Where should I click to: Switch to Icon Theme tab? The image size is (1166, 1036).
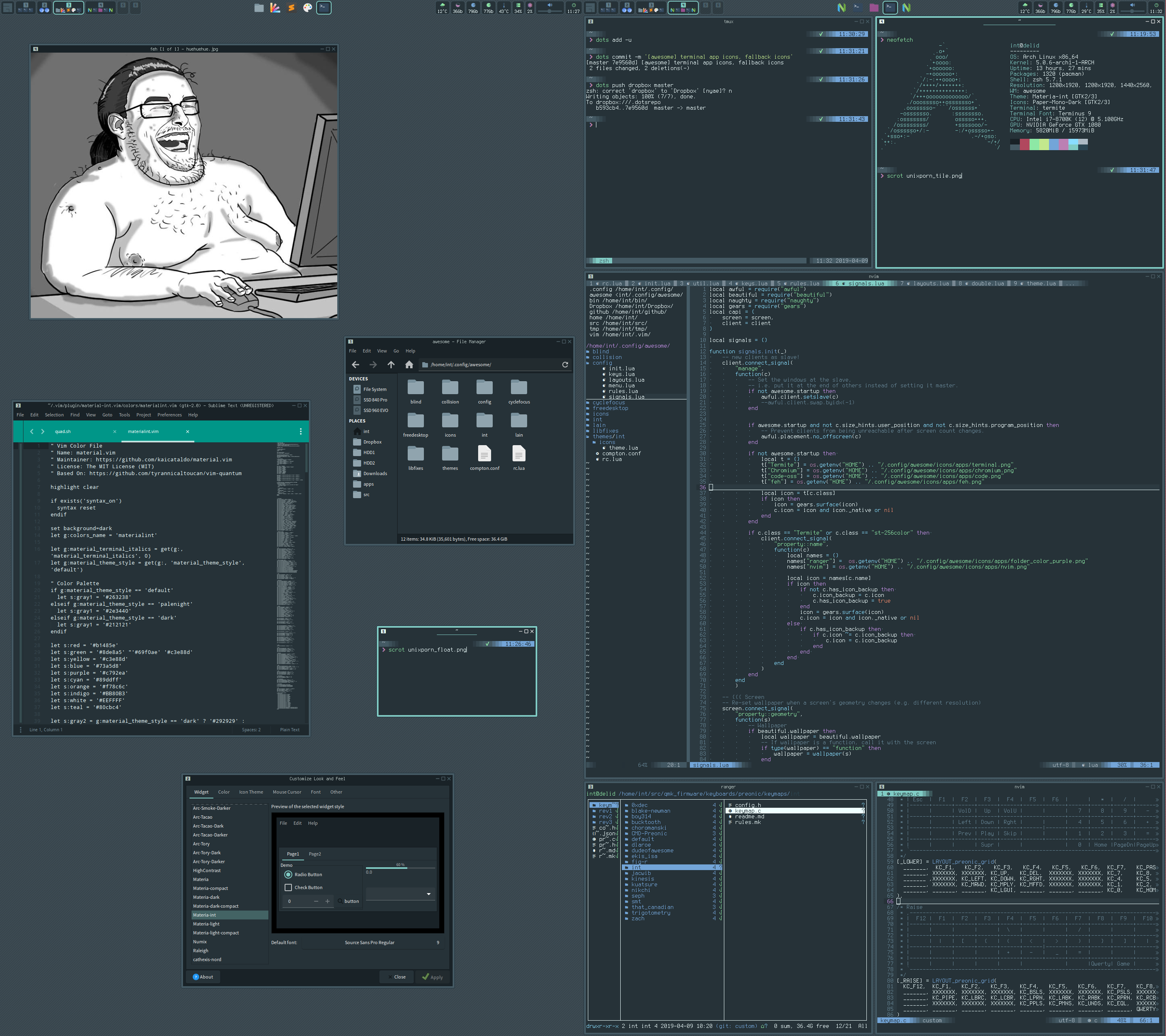click(251, 792)
